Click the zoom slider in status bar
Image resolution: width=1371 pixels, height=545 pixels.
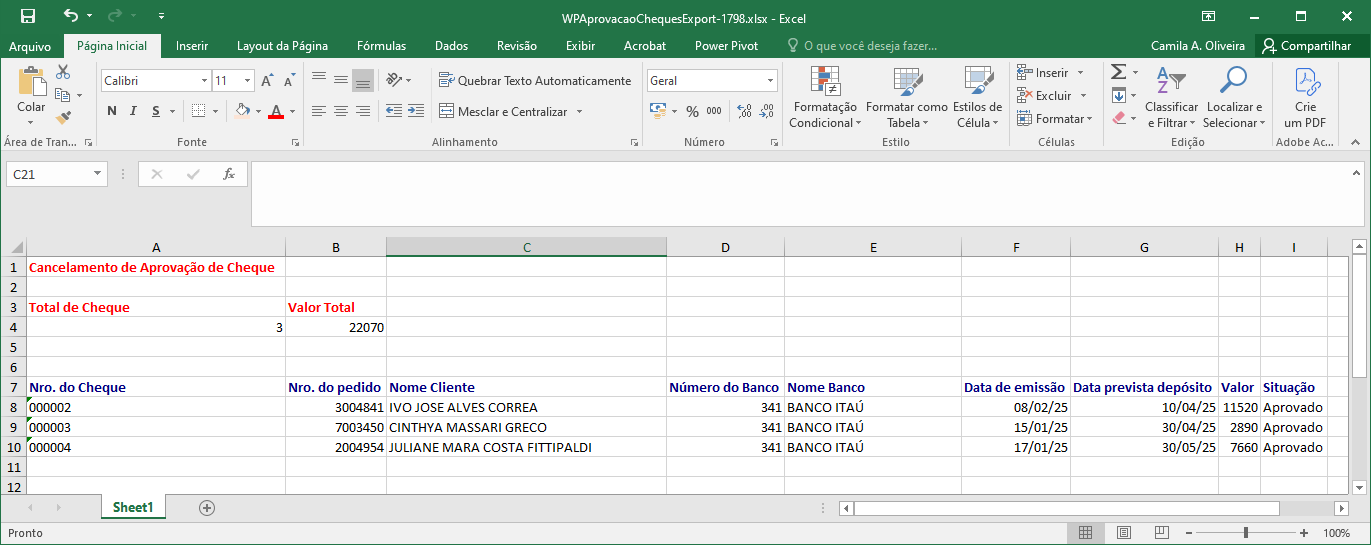point(1244,534)
